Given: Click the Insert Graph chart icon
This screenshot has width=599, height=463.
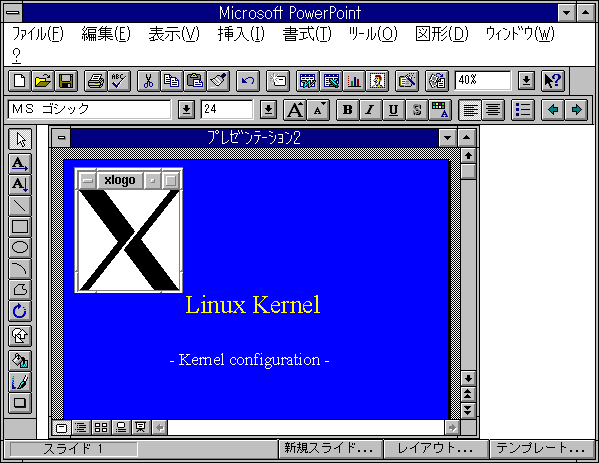Looking at the screenshot, I should [x=354, y=81].
